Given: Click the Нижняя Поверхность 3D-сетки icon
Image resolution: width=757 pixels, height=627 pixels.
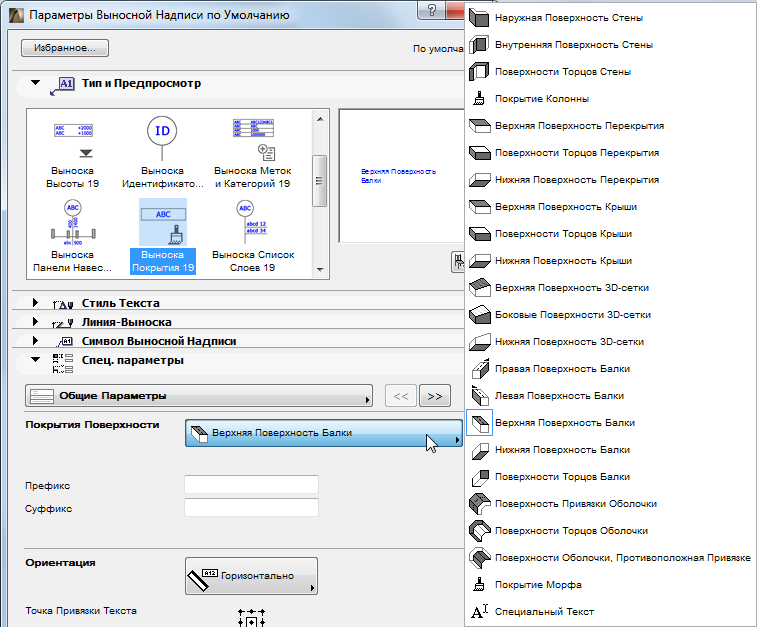Looking at the screenshot, I should tap(479, 342).
